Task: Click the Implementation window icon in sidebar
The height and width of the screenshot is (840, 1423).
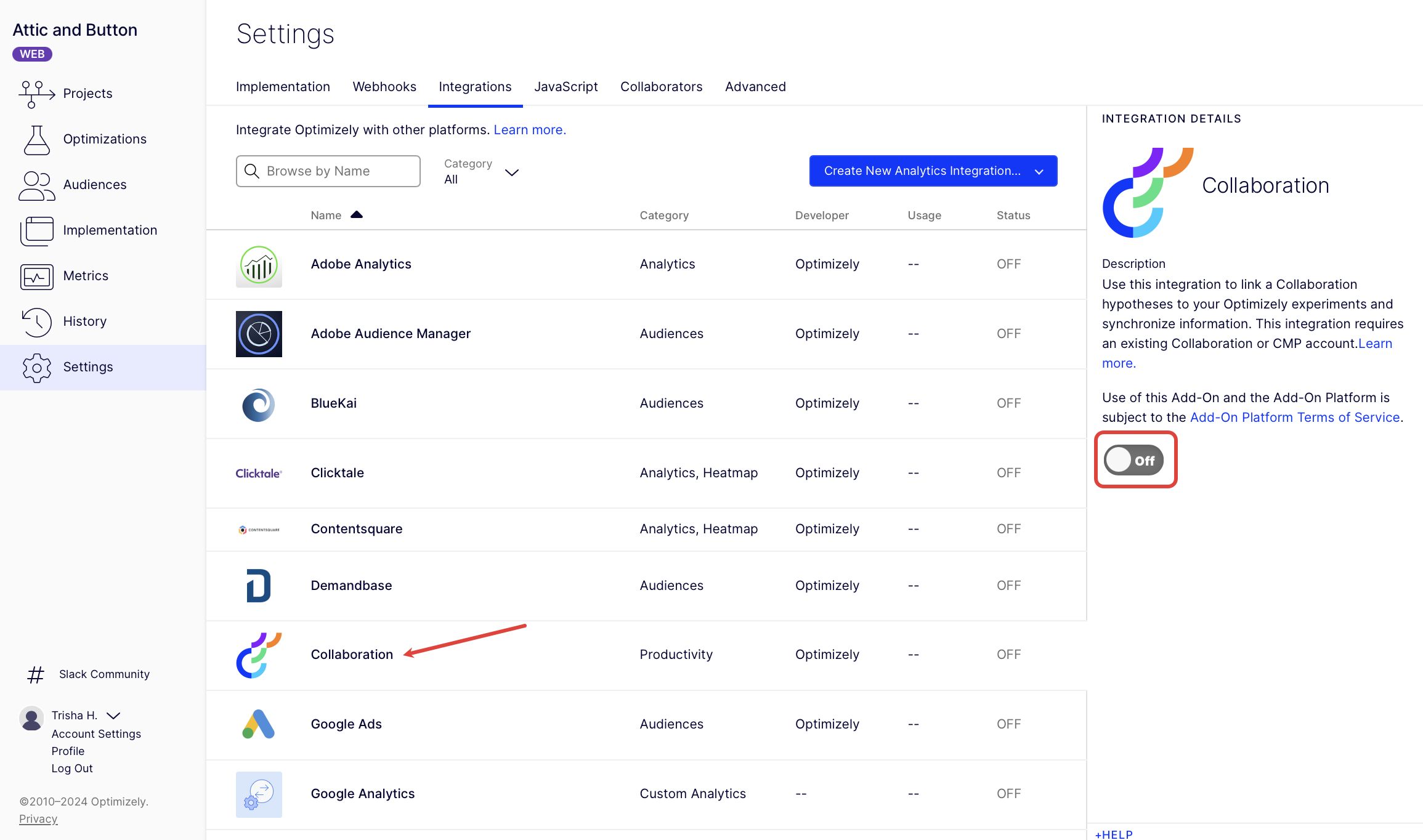Action: coord(37,230)
